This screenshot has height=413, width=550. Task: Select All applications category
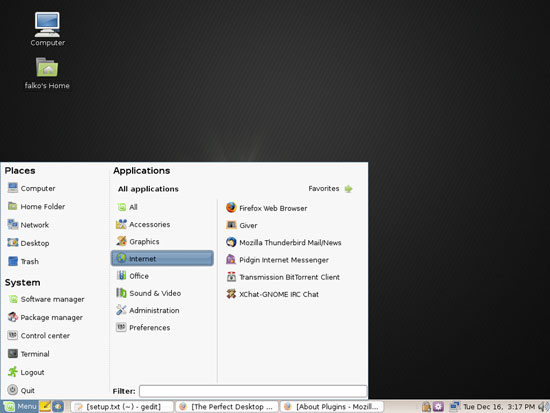(x=162, y=207)
